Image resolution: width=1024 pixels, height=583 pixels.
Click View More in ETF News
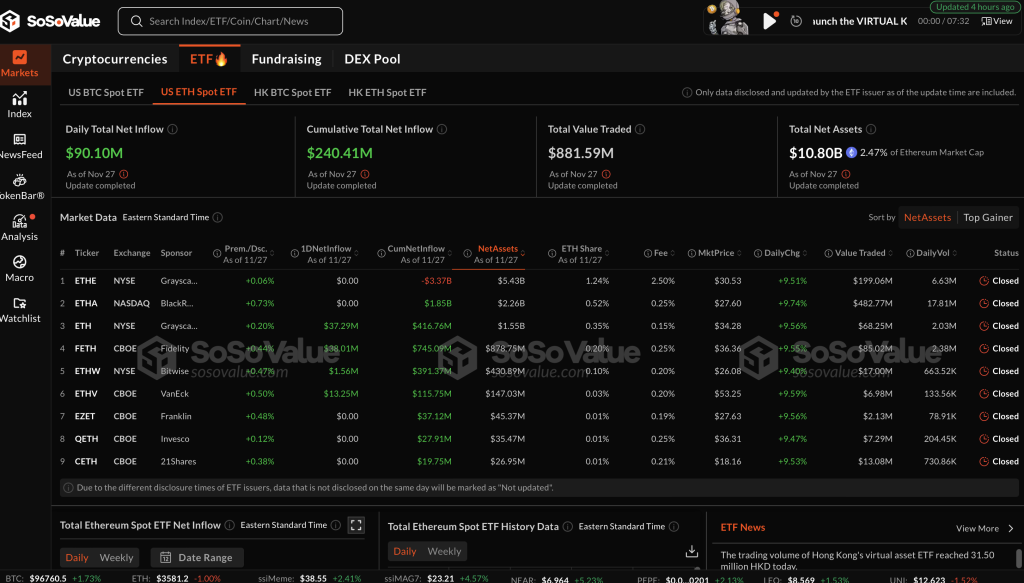985,528
